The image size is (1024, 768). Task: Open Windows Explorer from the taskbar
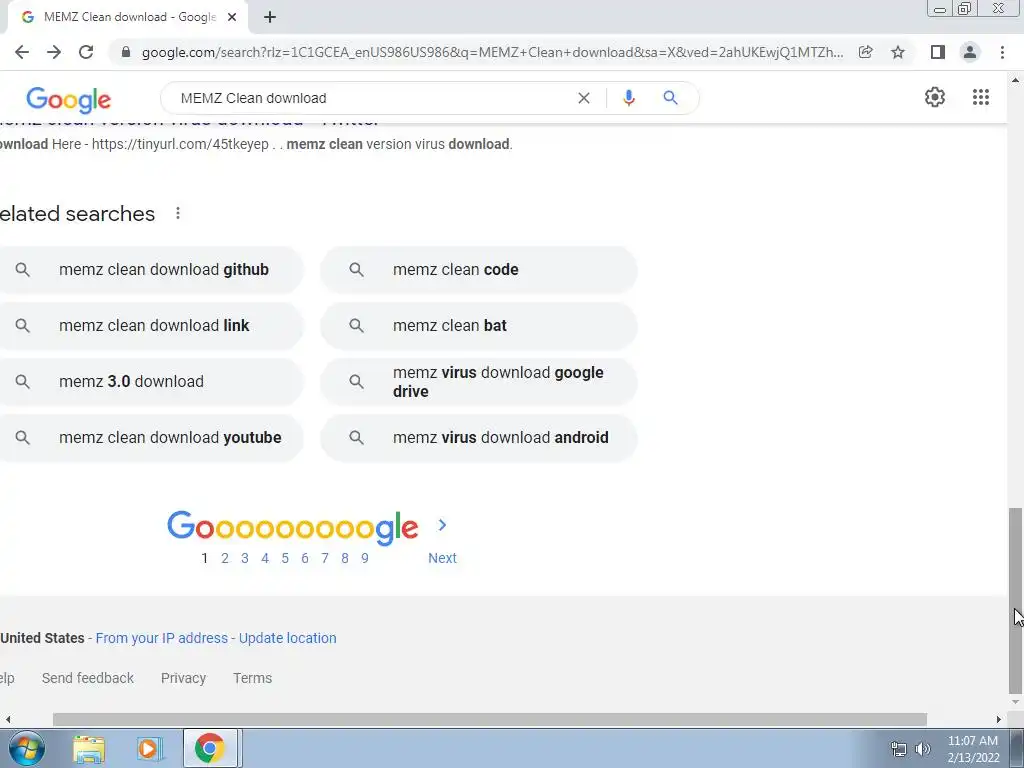(x=89, y=748)
